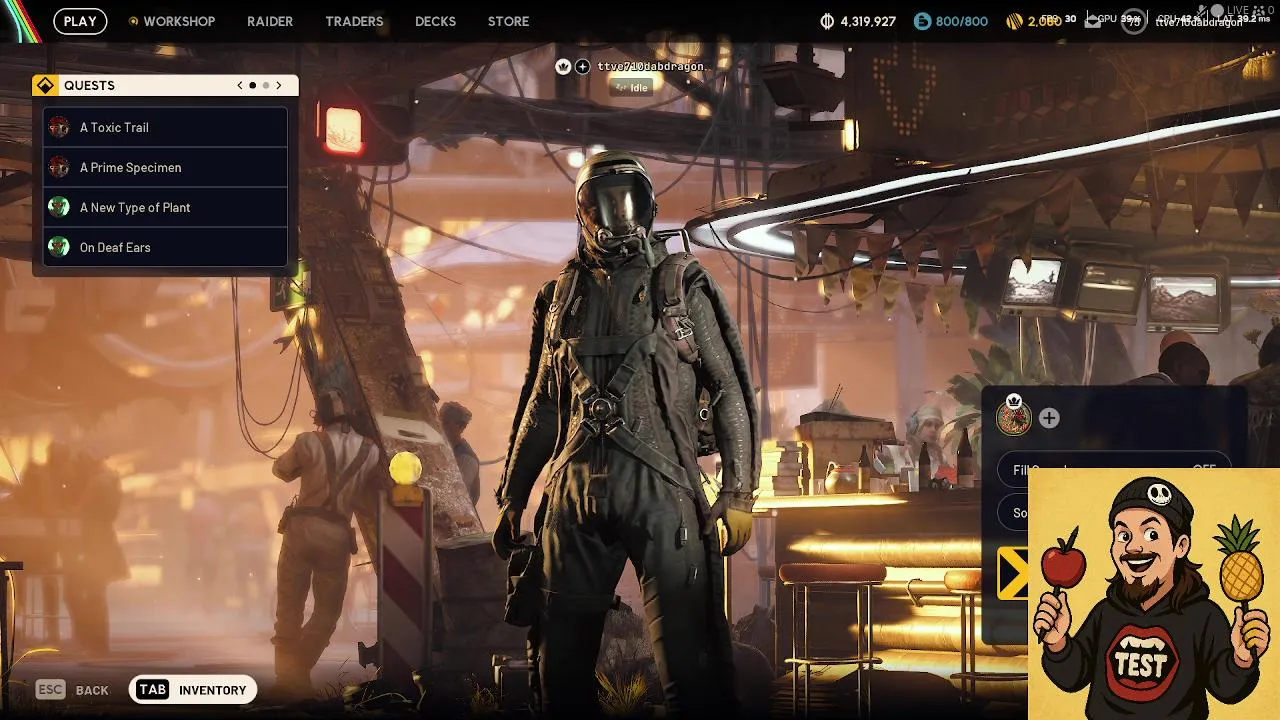Toggle the Fill Squad option

[1115, 469]
